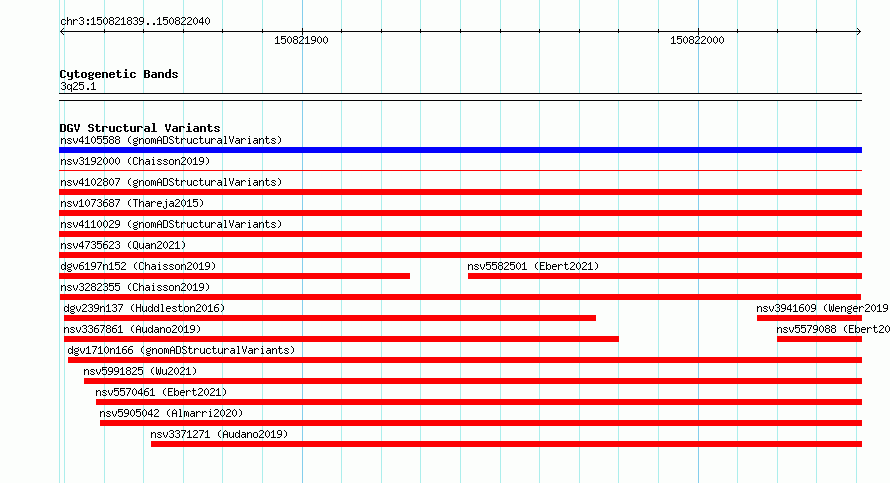Select the nsv4735623 (Quan2021) label

123,245
